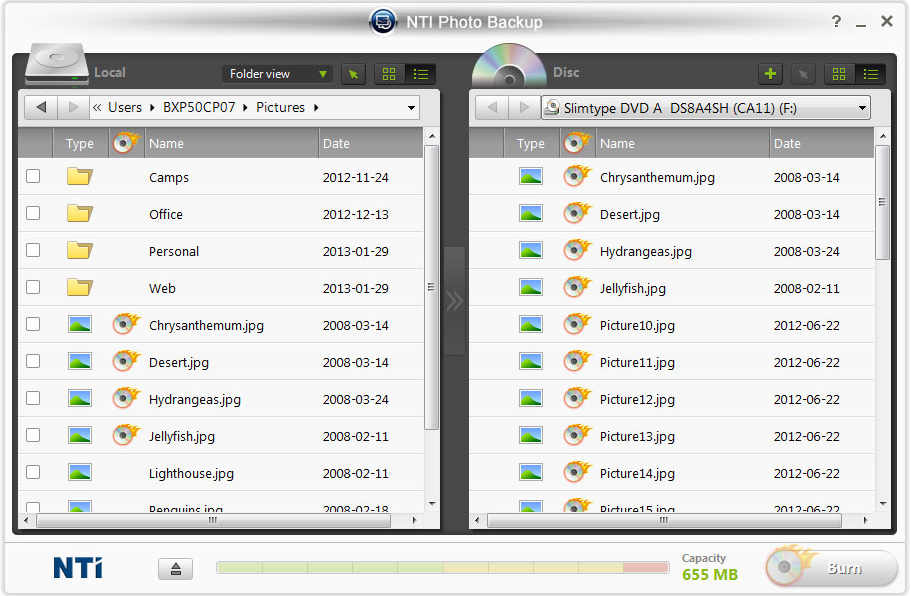Click the Disc panel horizontal scrollbar
Screen dimensions: 911x596
coord(664,520)
